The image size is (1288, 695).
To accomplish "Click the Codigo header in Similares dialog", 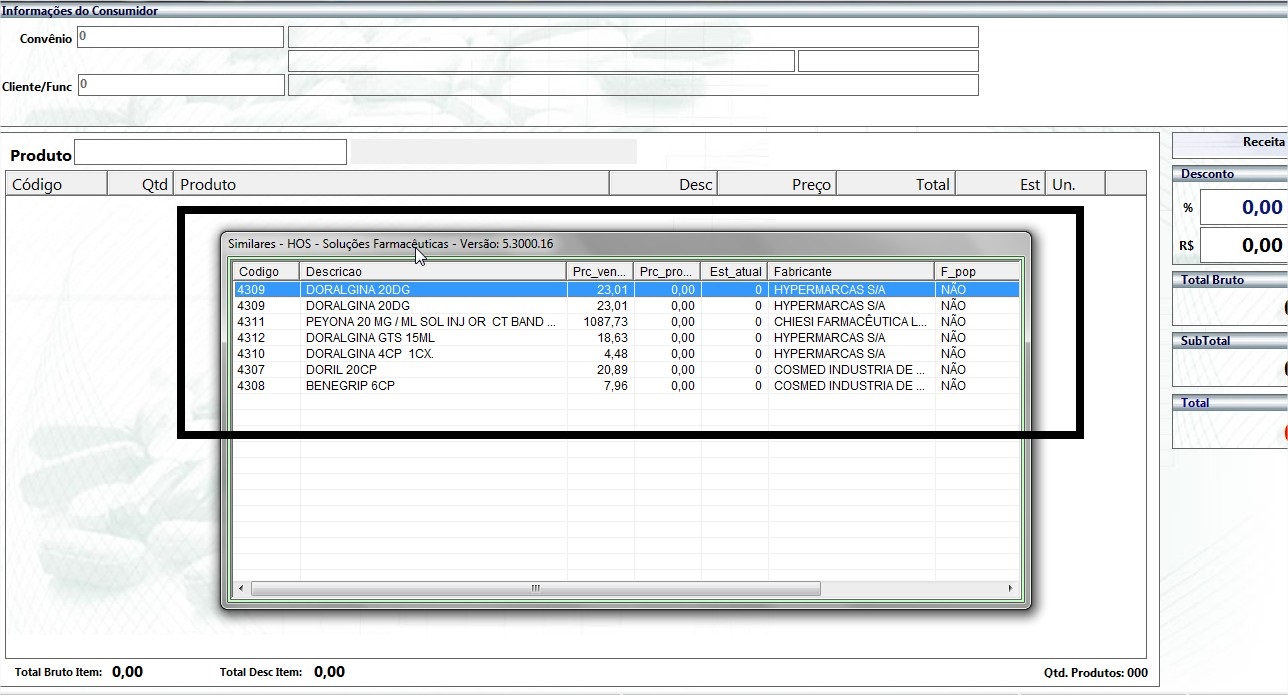I will coord(265,272).
